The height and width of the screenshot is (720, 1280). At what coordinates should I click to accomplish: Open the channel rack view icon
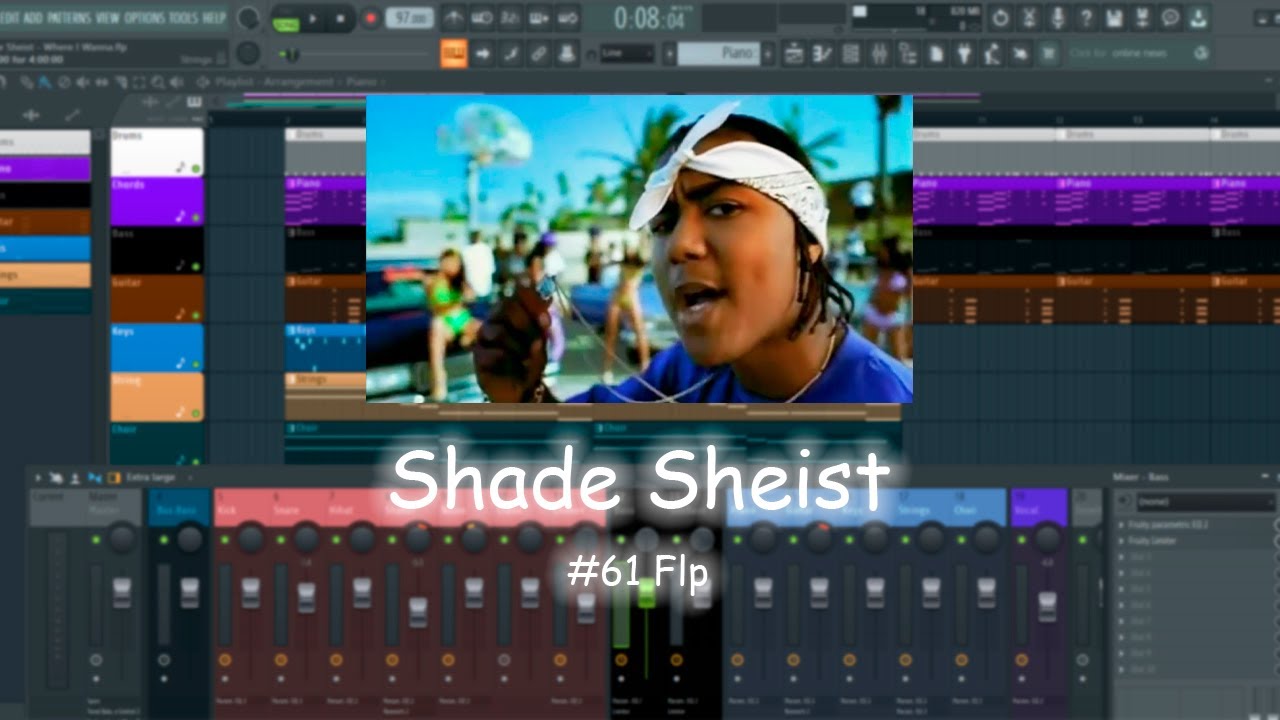click(x=851, y=54)
